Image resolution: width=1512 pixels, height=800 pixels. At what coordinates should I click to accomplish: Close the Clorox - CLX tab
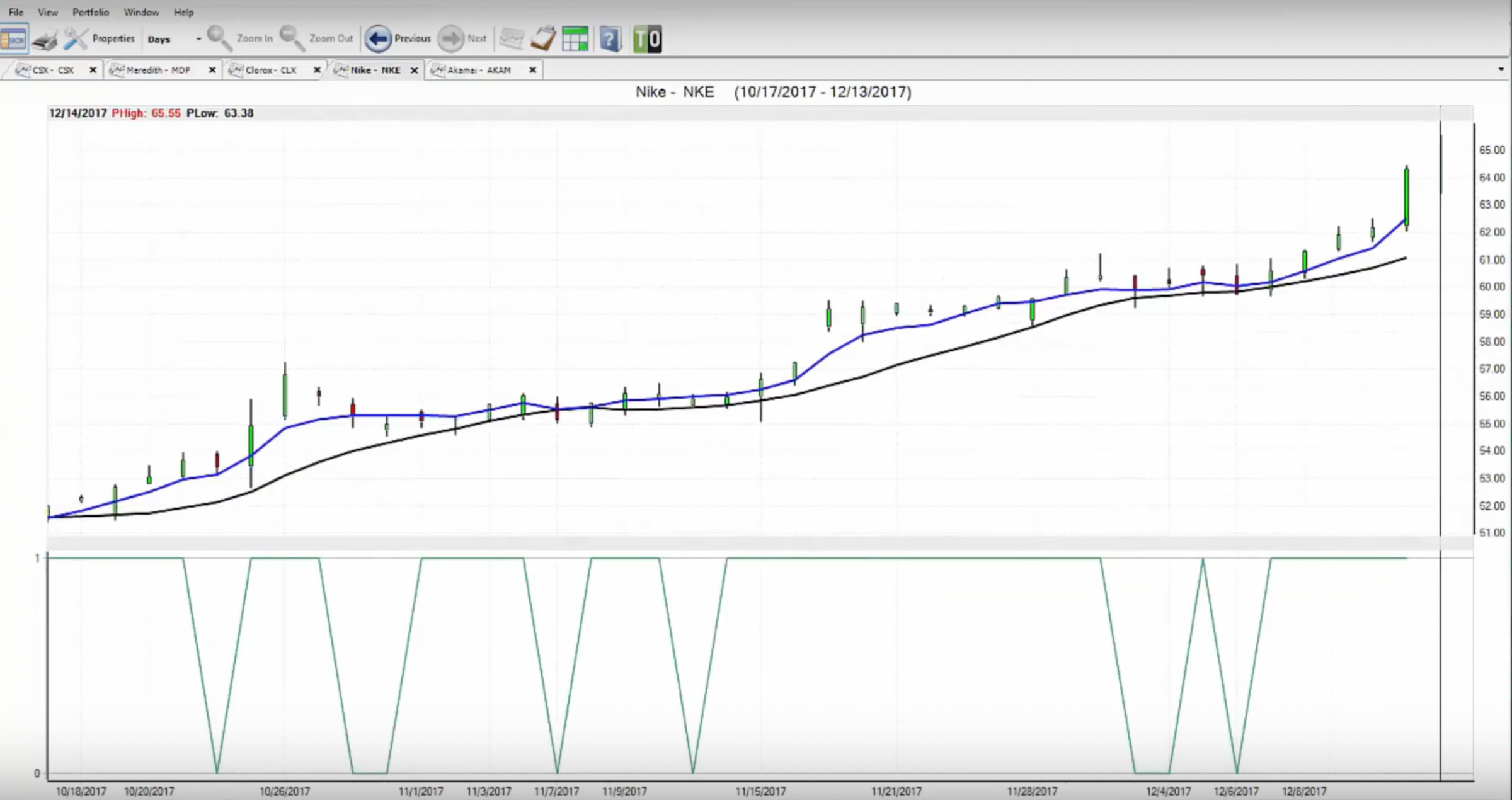[317, 70]
